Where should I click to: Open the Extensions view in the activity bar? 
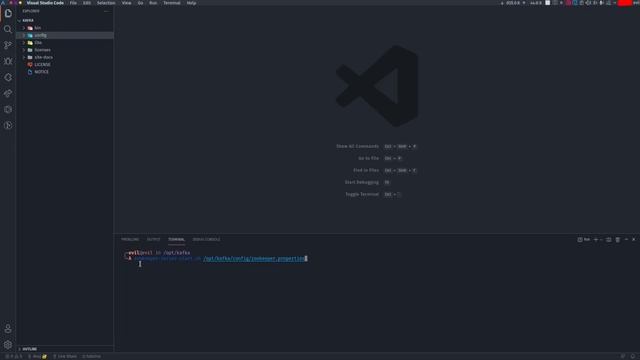8,77
